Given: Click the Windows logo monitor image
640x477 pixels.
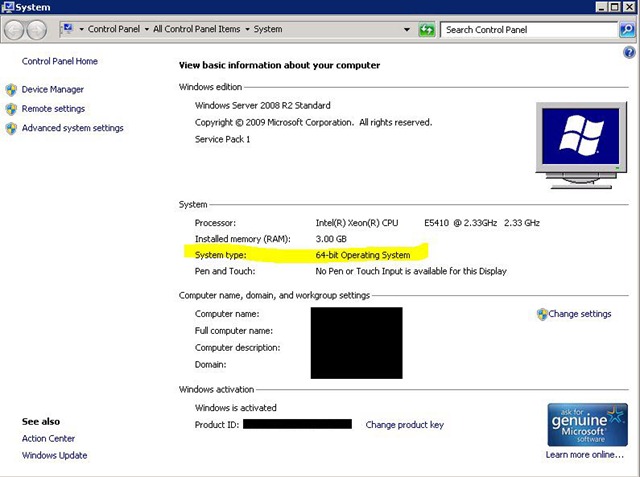Looking at the screenshot, I should (x=581, y=145).
